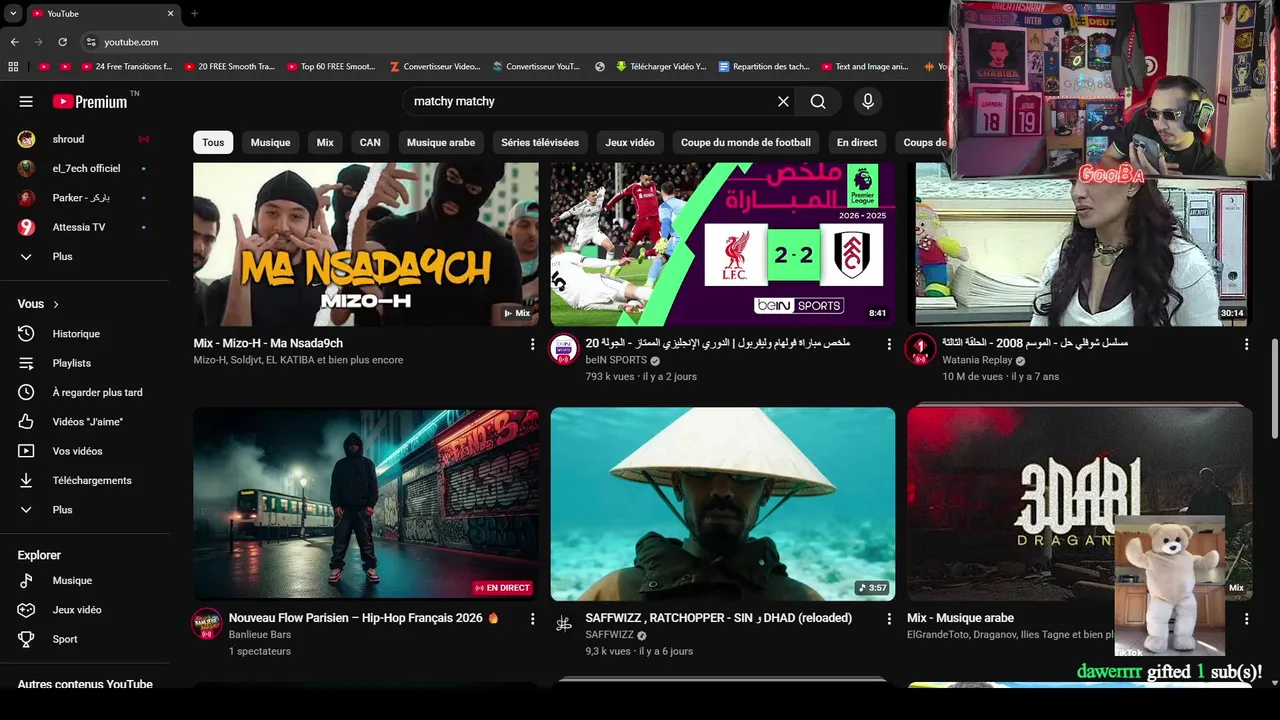Open the Parker subscription entry
The height and width of the screenshot is (720, 1280).
(x=85, y=198)
